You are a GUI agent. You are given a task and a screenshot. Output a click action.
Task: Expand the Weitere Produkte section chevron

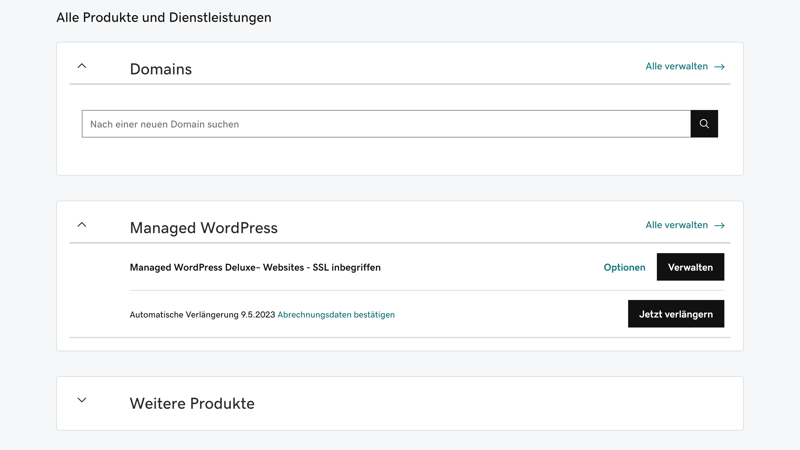tap(82, 400)
